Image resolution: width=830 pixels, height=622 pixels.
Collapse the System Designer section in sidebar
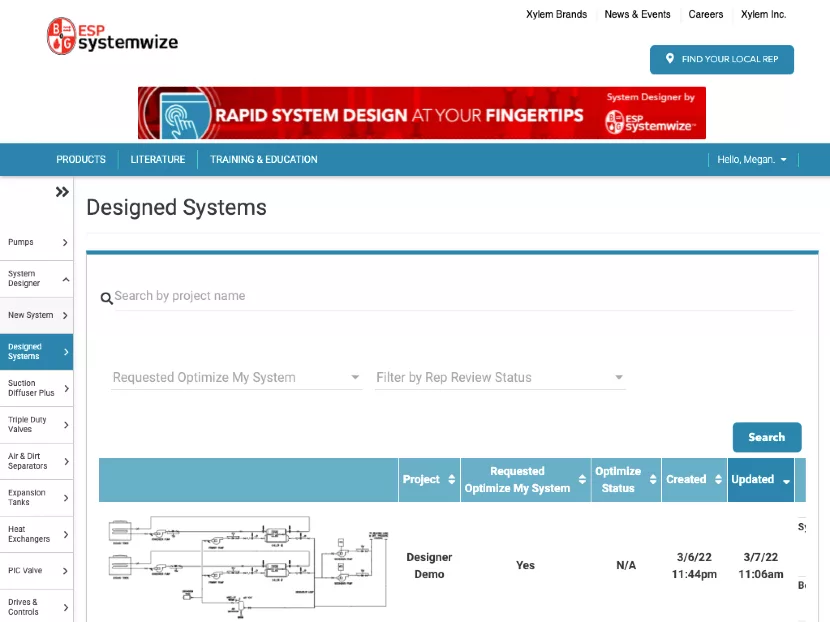pos(64,278)
